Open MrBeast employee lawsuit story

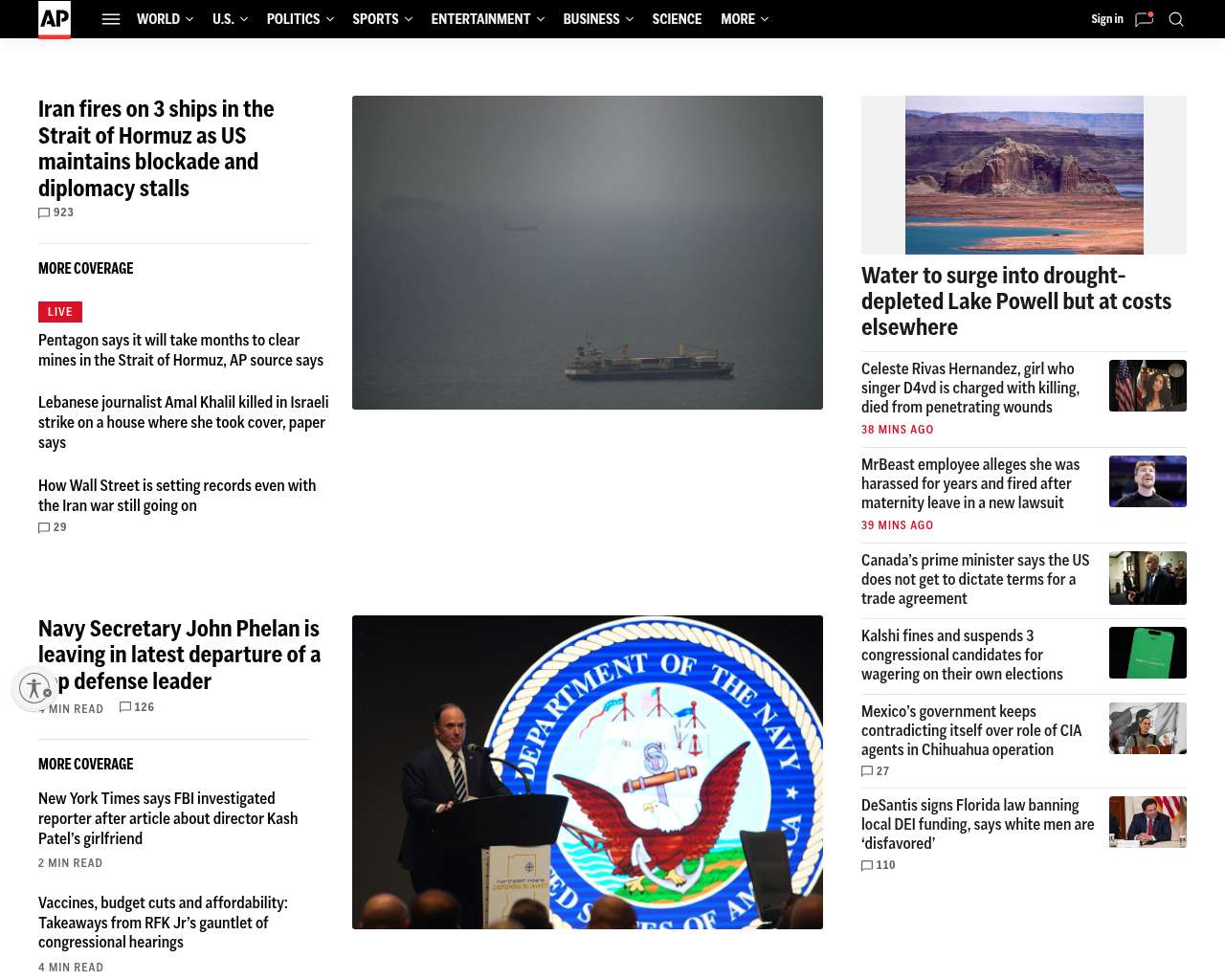click(x=970, y=483)
